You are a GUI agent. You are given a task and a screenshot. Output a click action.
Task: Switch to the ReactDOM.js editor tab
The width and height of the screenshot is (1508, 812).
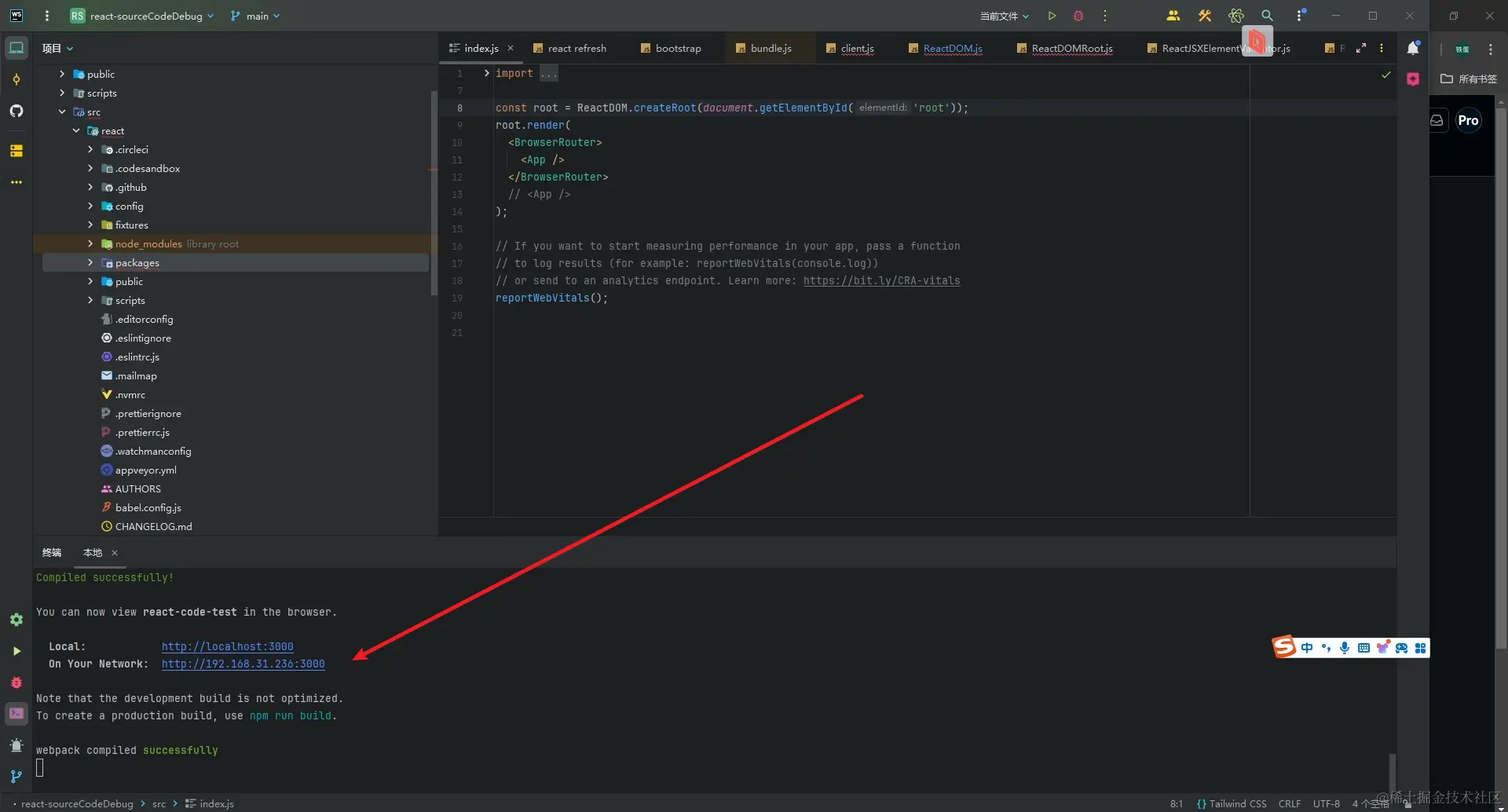coord(946,48)
